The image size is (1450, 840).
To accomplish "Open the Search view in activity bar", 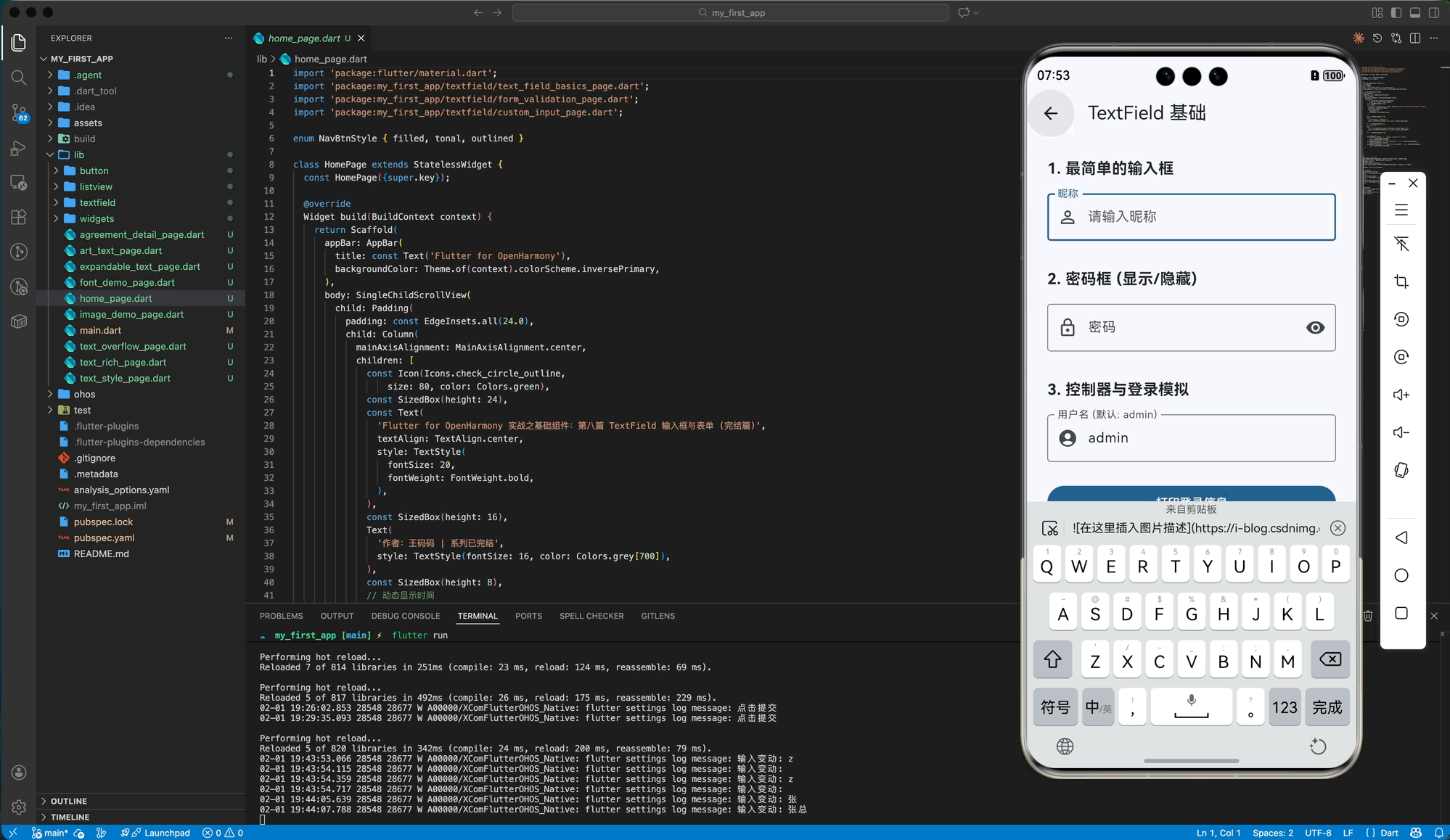I will click(x=19, y=77).
